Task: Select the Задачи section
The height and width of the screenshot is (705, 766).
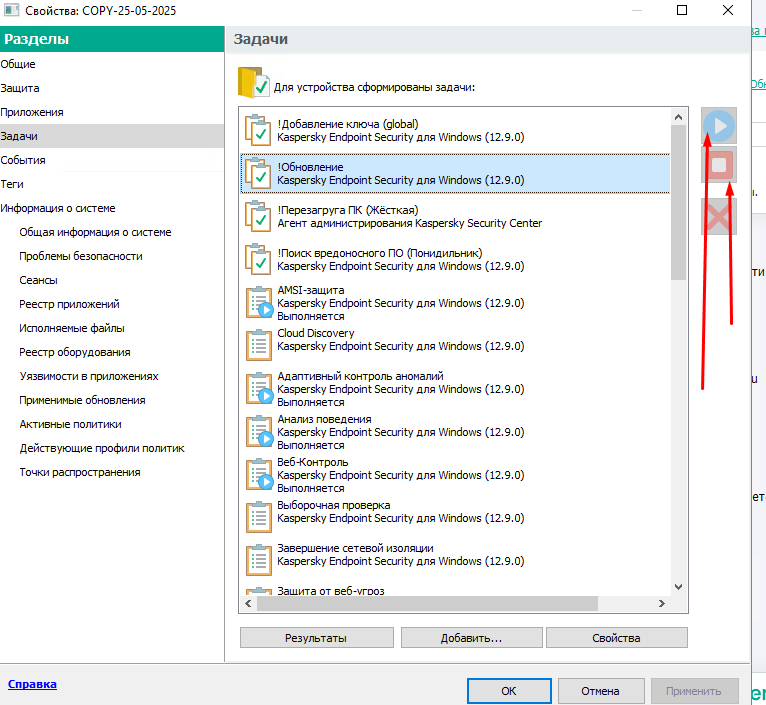Action: point(112,136)
